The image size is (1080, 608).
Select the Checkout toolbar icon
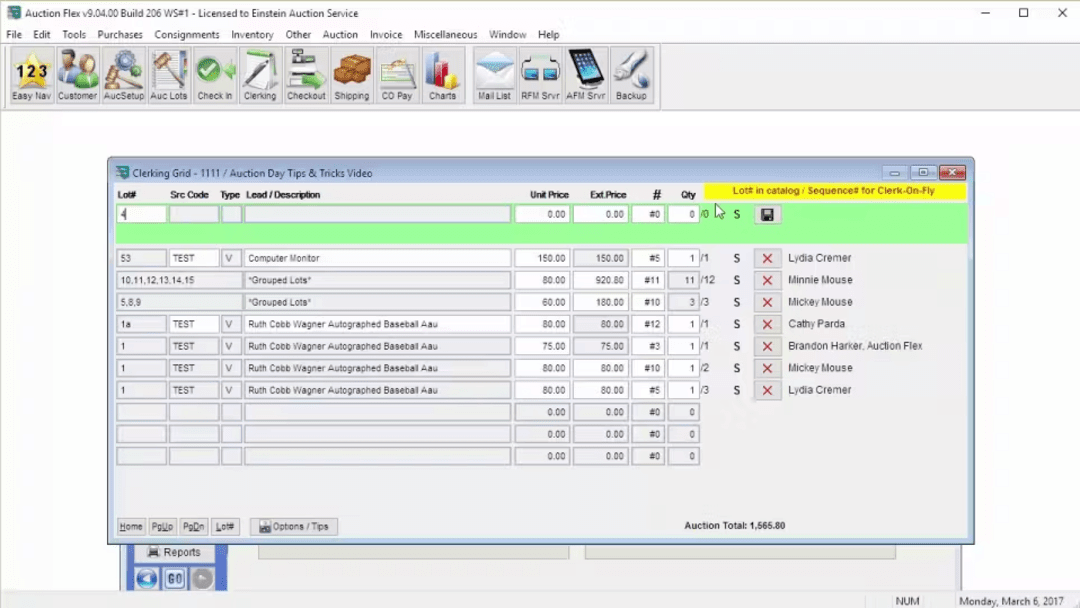(x=305, y=75)
